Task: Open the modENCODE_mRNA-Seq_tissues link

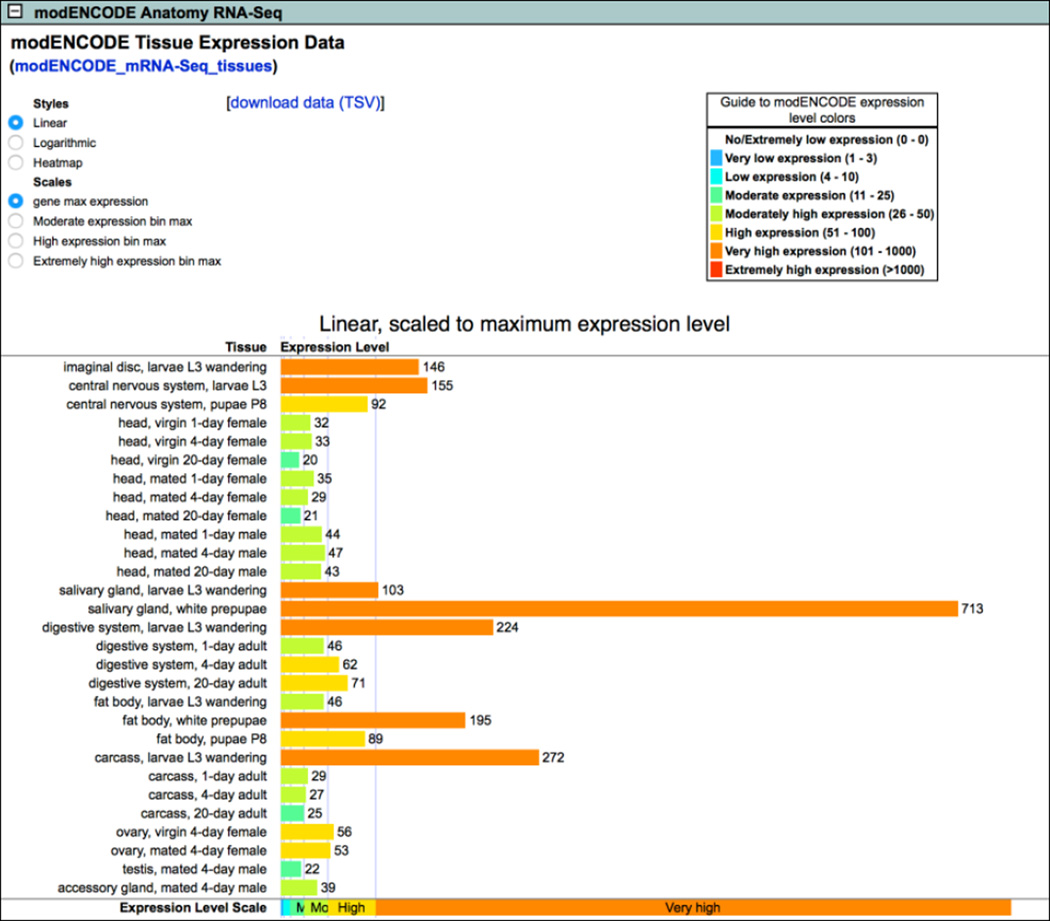Action: [x=143, y=66]
